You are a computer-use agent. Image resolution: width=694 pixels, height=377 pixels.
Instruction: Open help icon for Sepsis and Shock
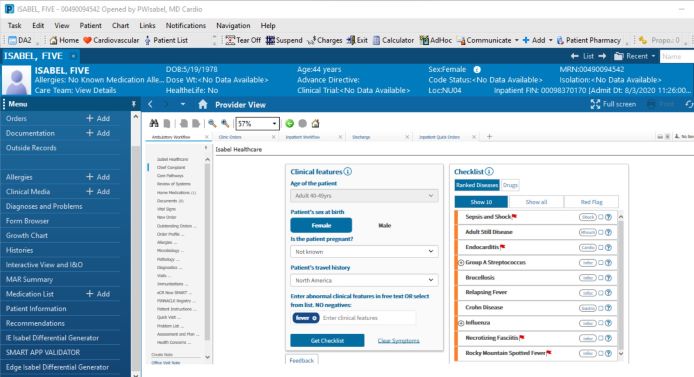coord(609,217)
